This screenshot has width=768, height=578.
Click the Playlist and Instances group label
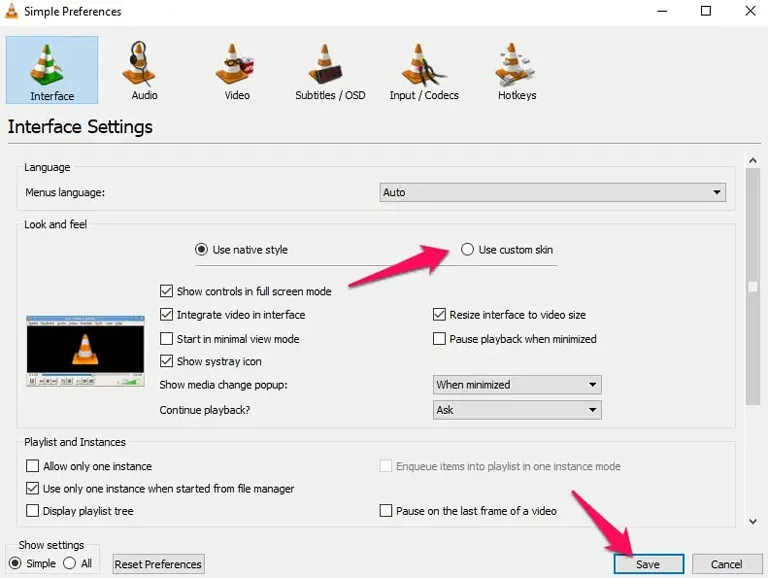tap(75, 442)
